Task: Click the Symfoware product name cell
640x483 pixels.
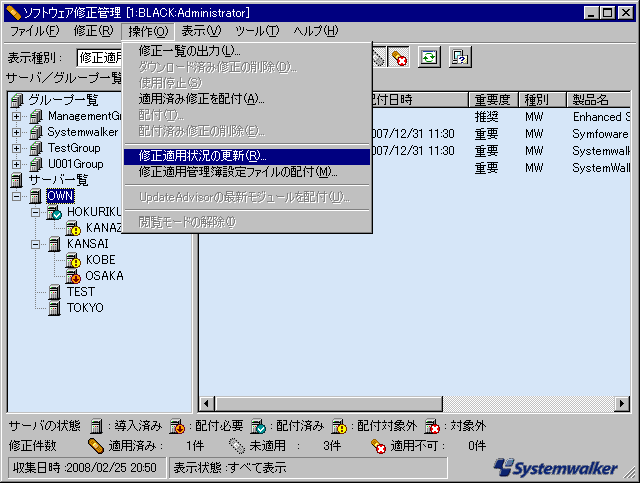Action: pyautogui.click(x=600, y=134)
